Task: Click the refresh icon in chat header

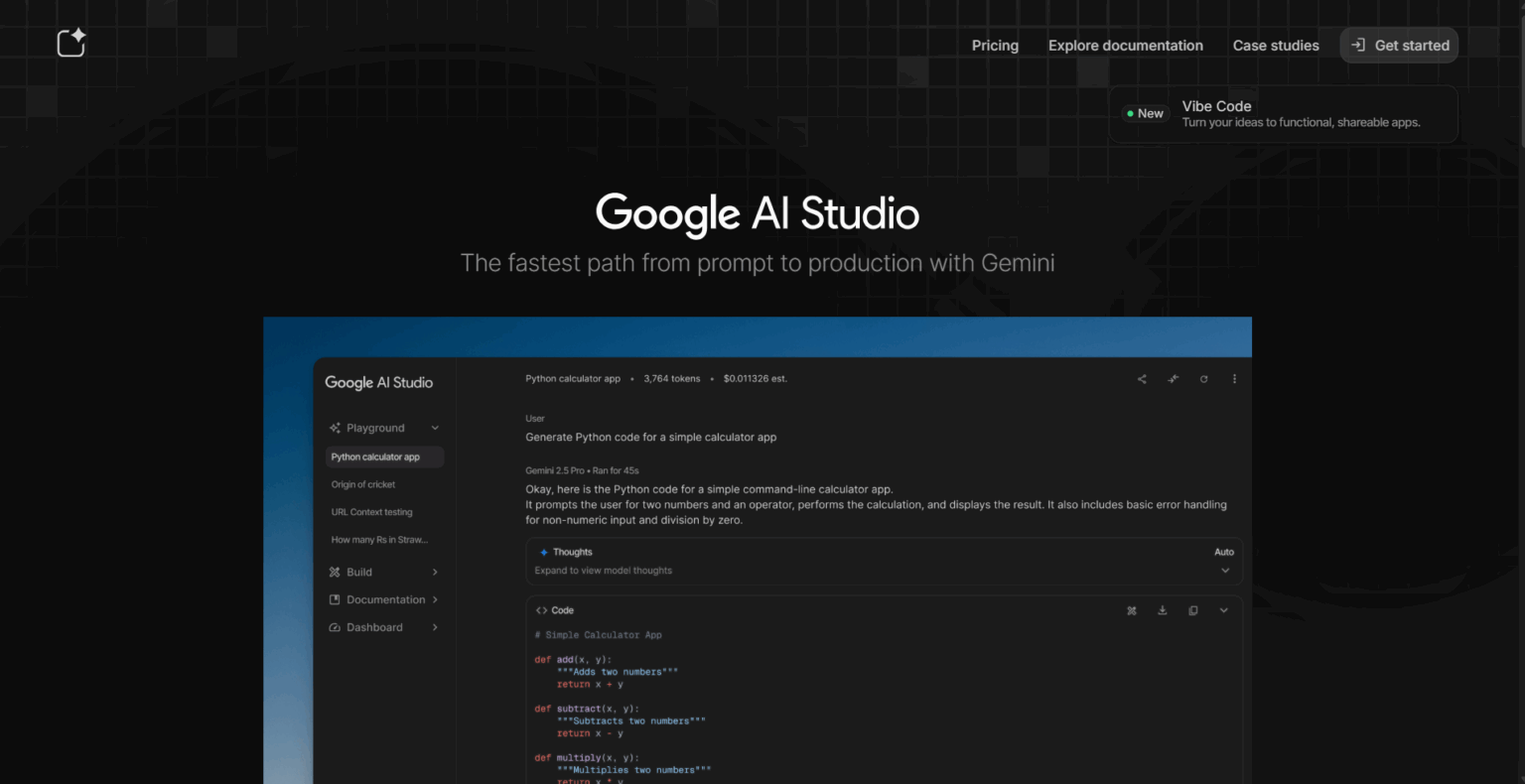Action: tap(1203, 379)
